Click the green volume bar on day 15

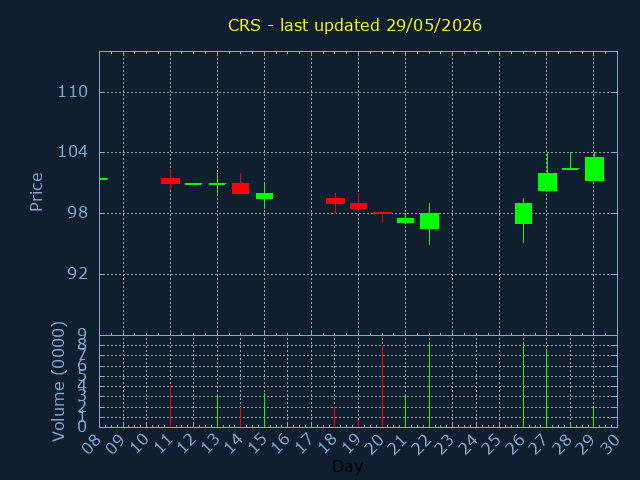264,410
